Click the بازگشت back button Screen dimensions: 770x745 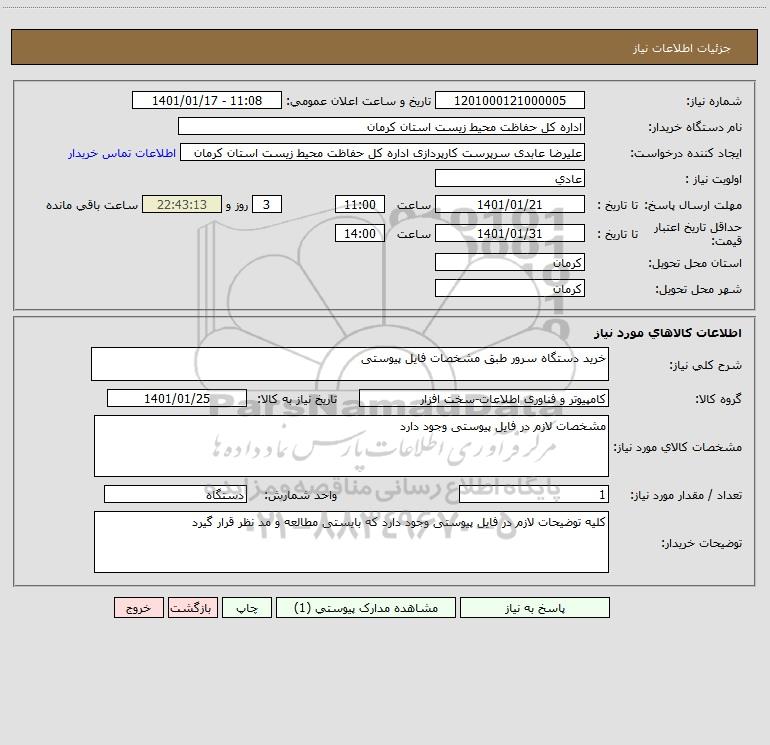point(192,608)
